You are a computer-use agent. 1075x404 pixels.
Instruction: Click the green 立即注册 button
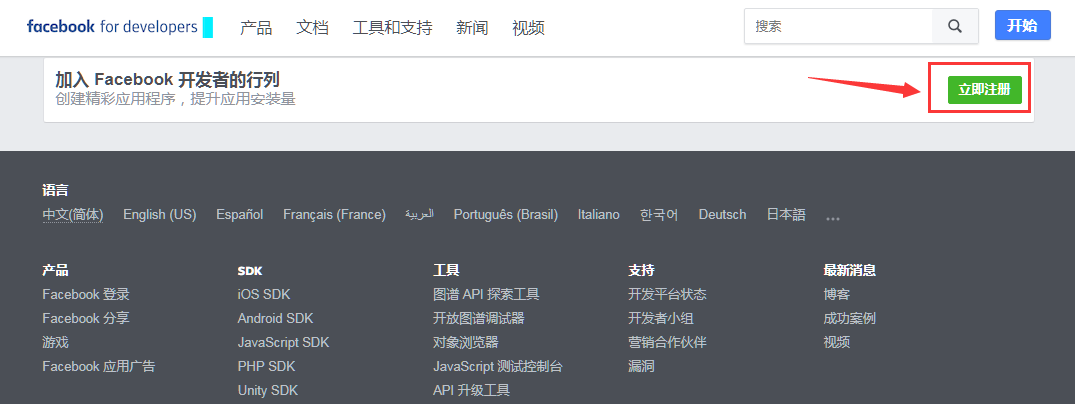coord(985,90)
